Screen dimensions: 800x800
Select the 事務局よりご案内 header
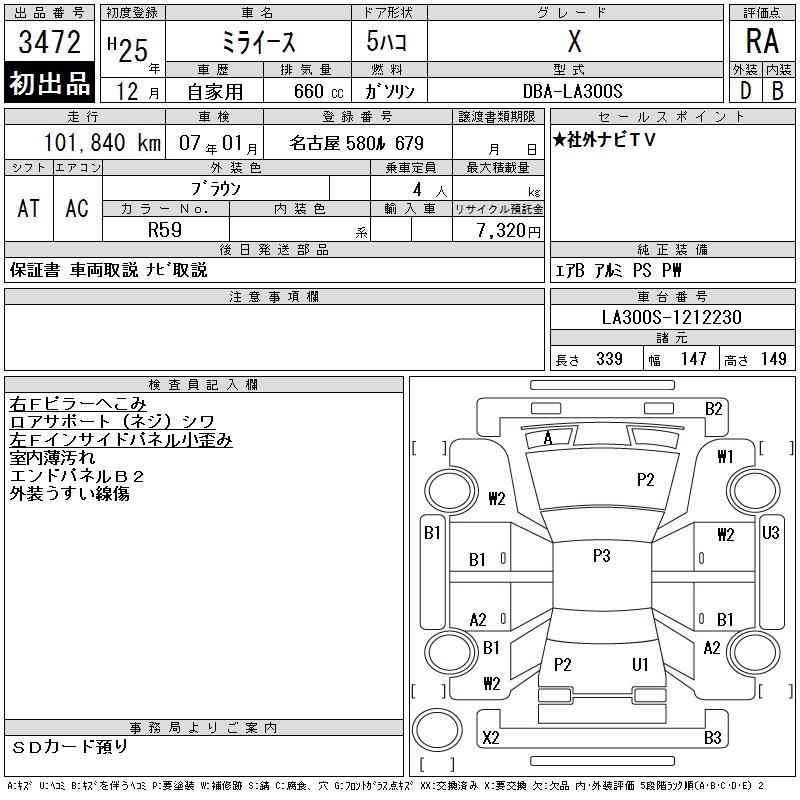[203, 728]
